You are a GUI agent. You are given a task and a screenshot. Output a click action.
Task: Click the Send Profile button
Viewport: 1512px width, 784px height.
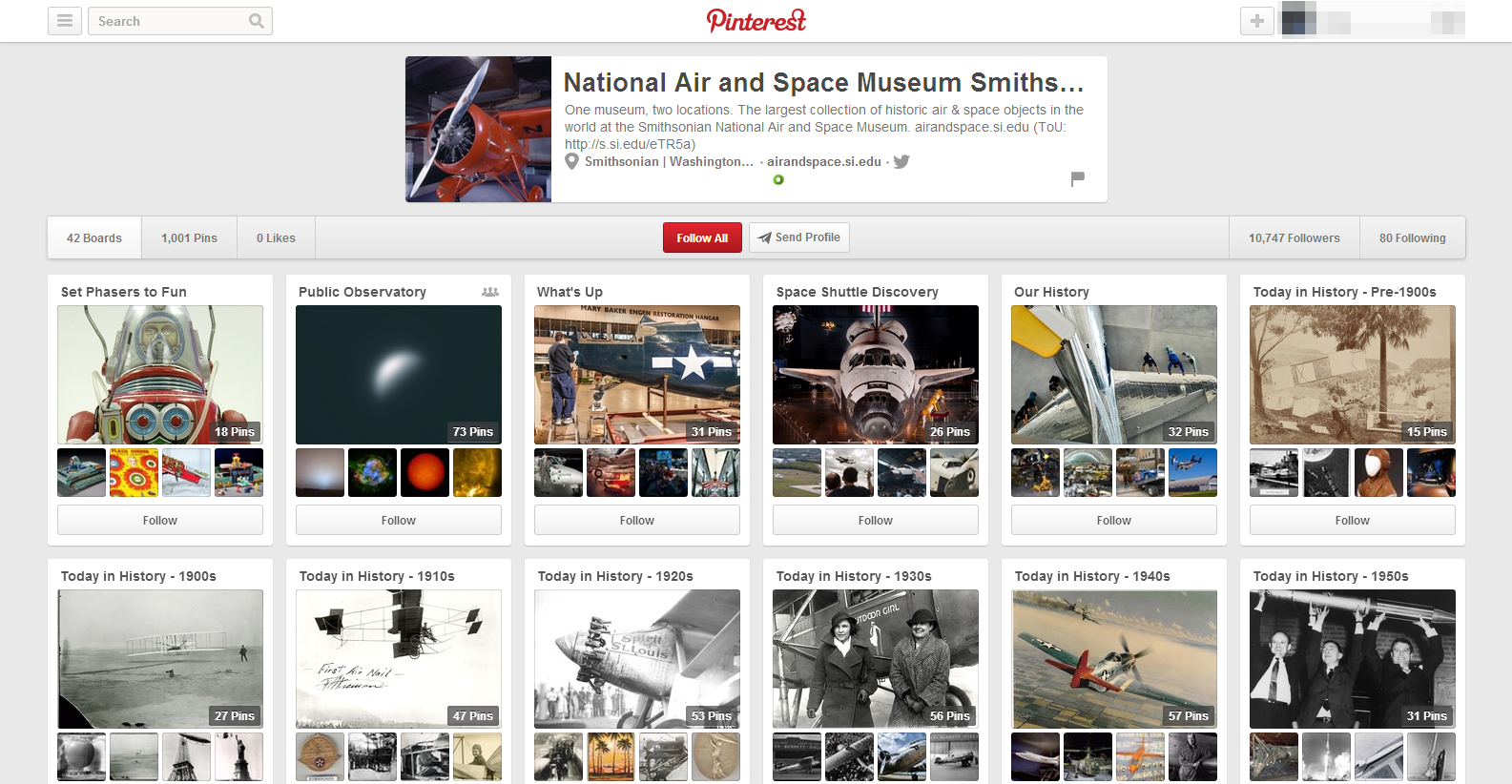[x=798, y=237]
